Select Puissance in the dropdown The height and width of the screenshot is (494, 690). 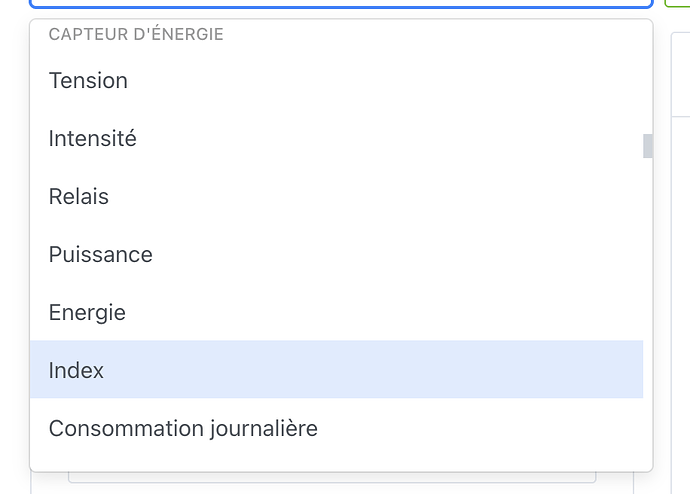click(100, 255)
